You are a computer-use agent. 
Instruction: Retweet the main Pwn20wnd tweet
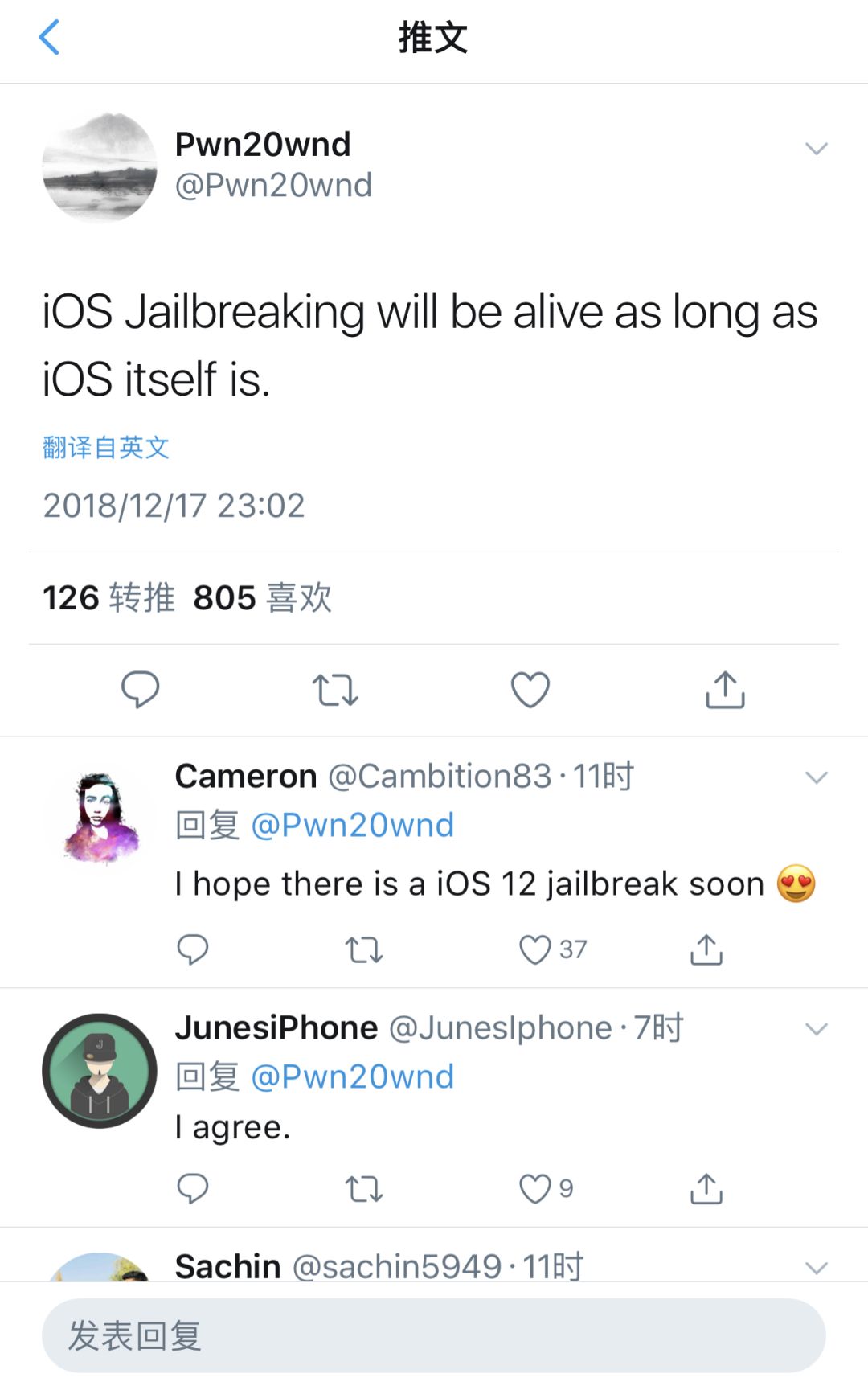(335, 690)
